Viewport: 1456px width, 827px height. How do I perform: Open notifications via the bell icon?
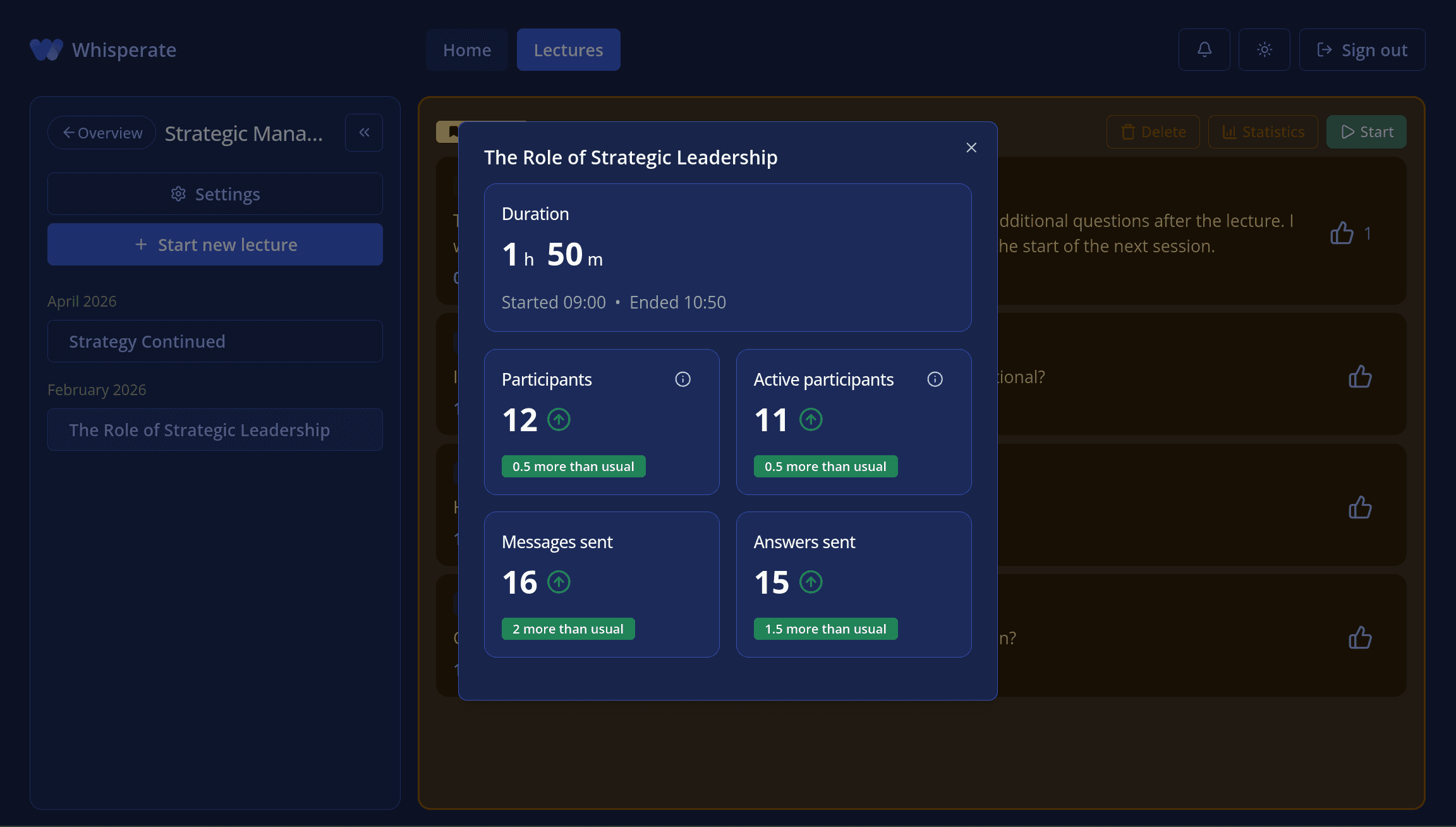(x=1203, y=49)
